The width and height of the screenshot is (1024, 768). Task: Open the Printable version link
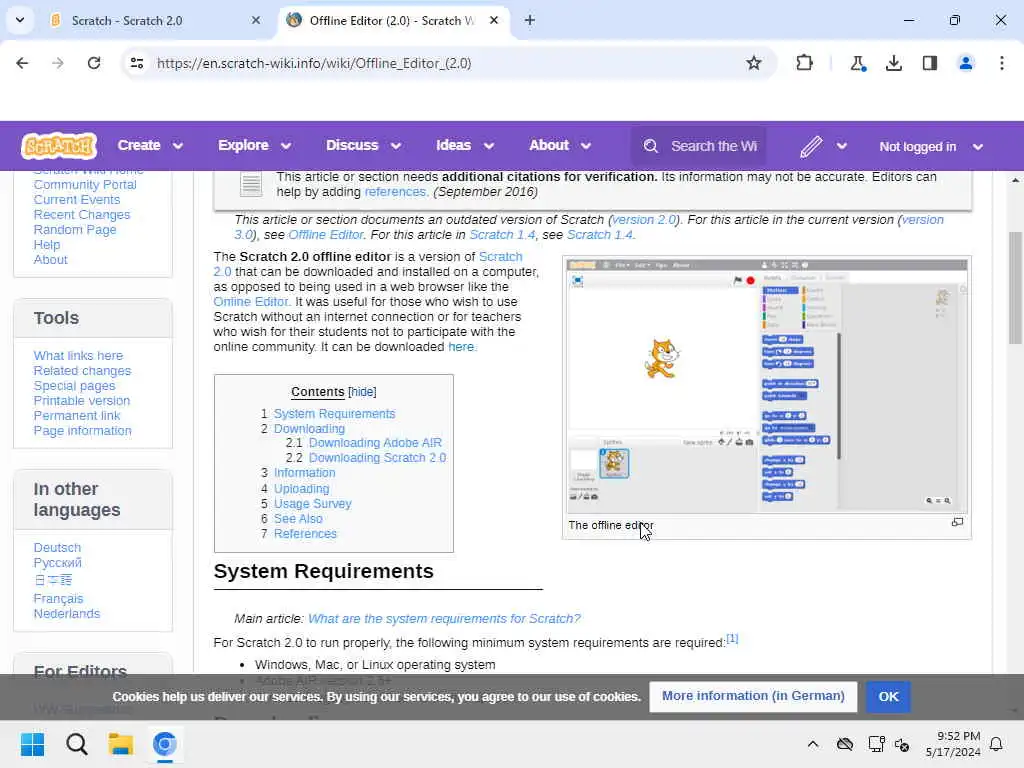click(82, 401)
